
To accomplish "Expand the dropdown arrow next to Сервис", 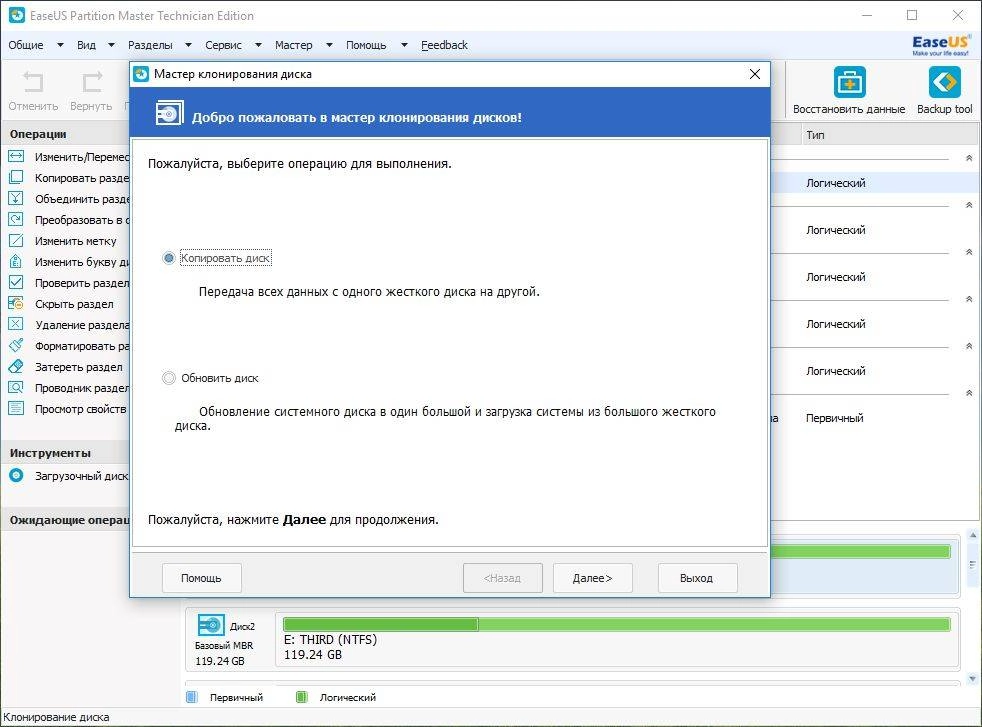I will point(258,45).
